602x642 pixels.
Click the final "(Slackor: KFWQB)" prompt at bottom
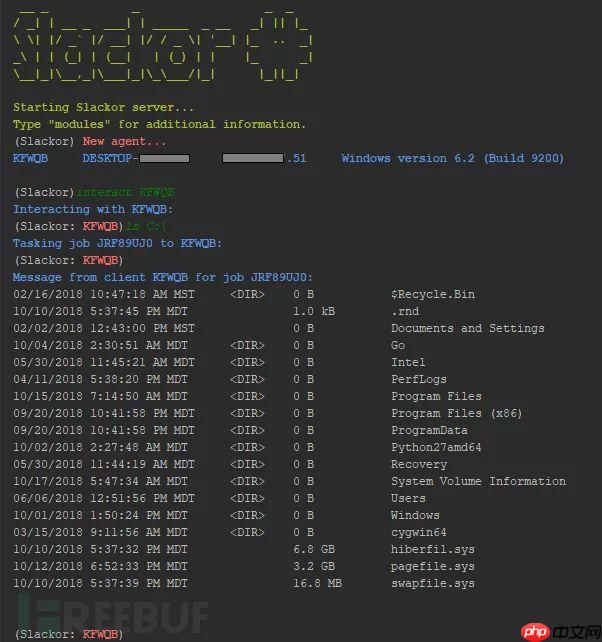pos(69,634)
